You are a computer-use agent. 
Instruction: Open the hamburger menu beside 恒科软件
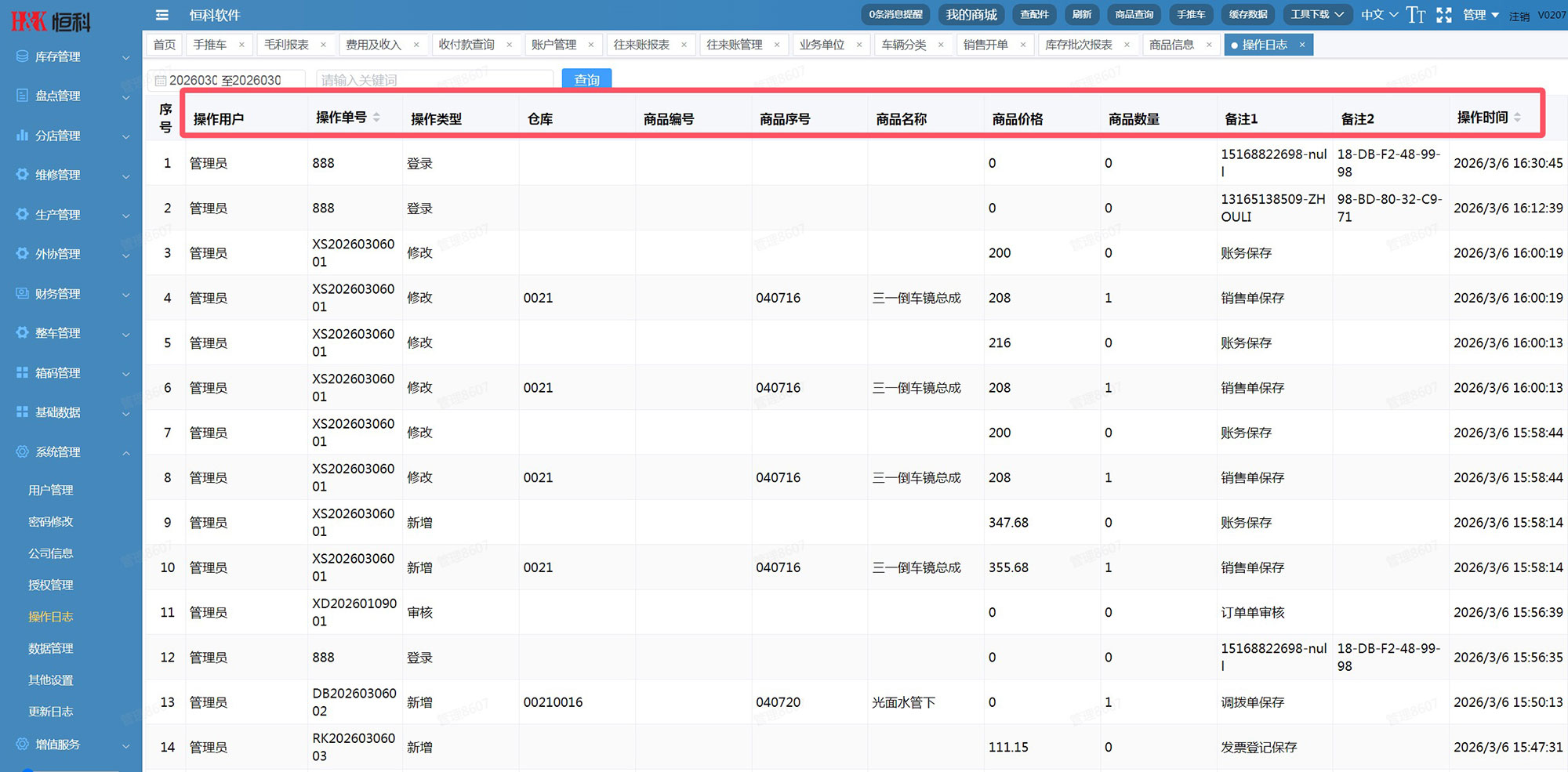(x=162, y=15)
